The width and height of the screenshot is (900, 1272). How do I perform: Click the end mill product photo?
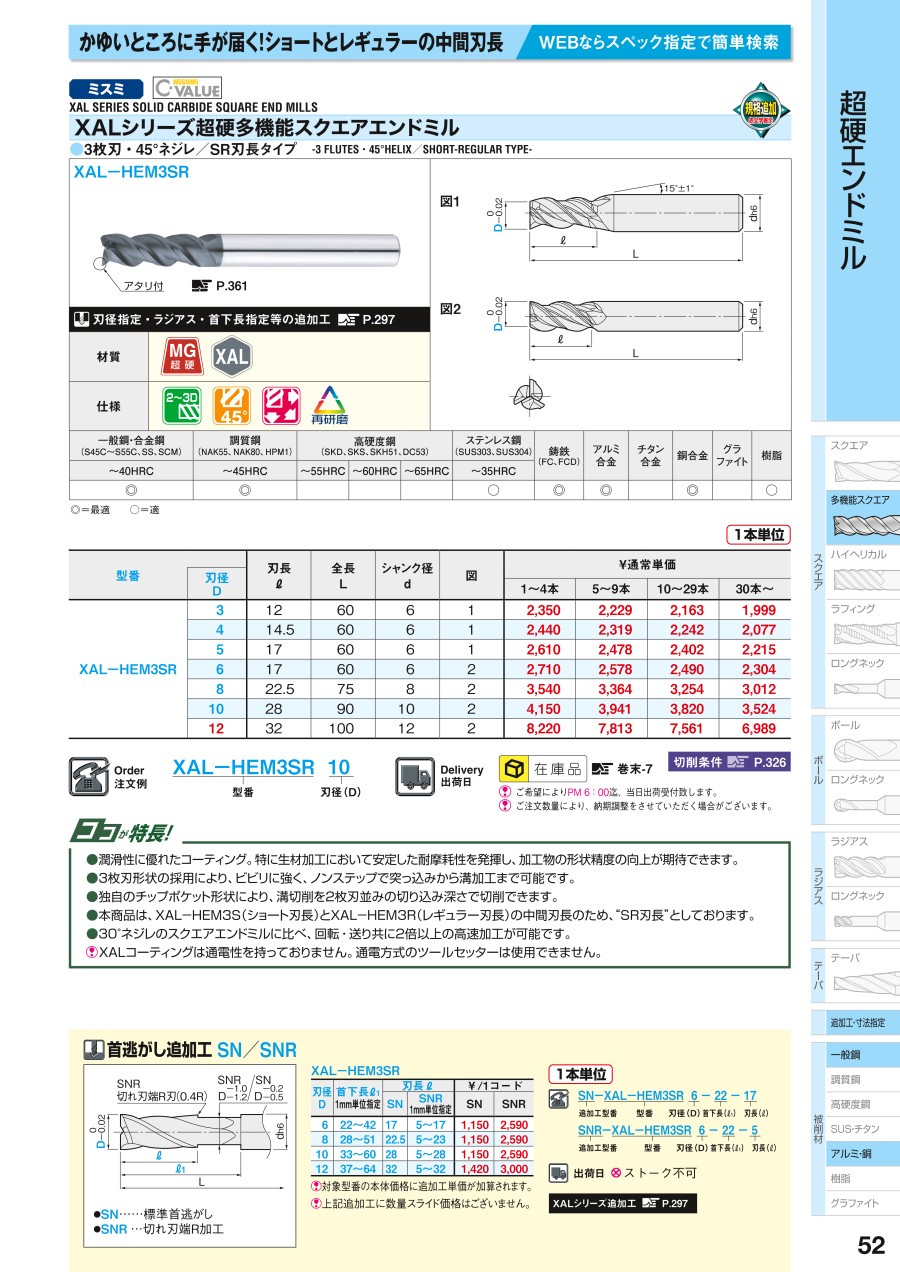(x=250, y=245)
